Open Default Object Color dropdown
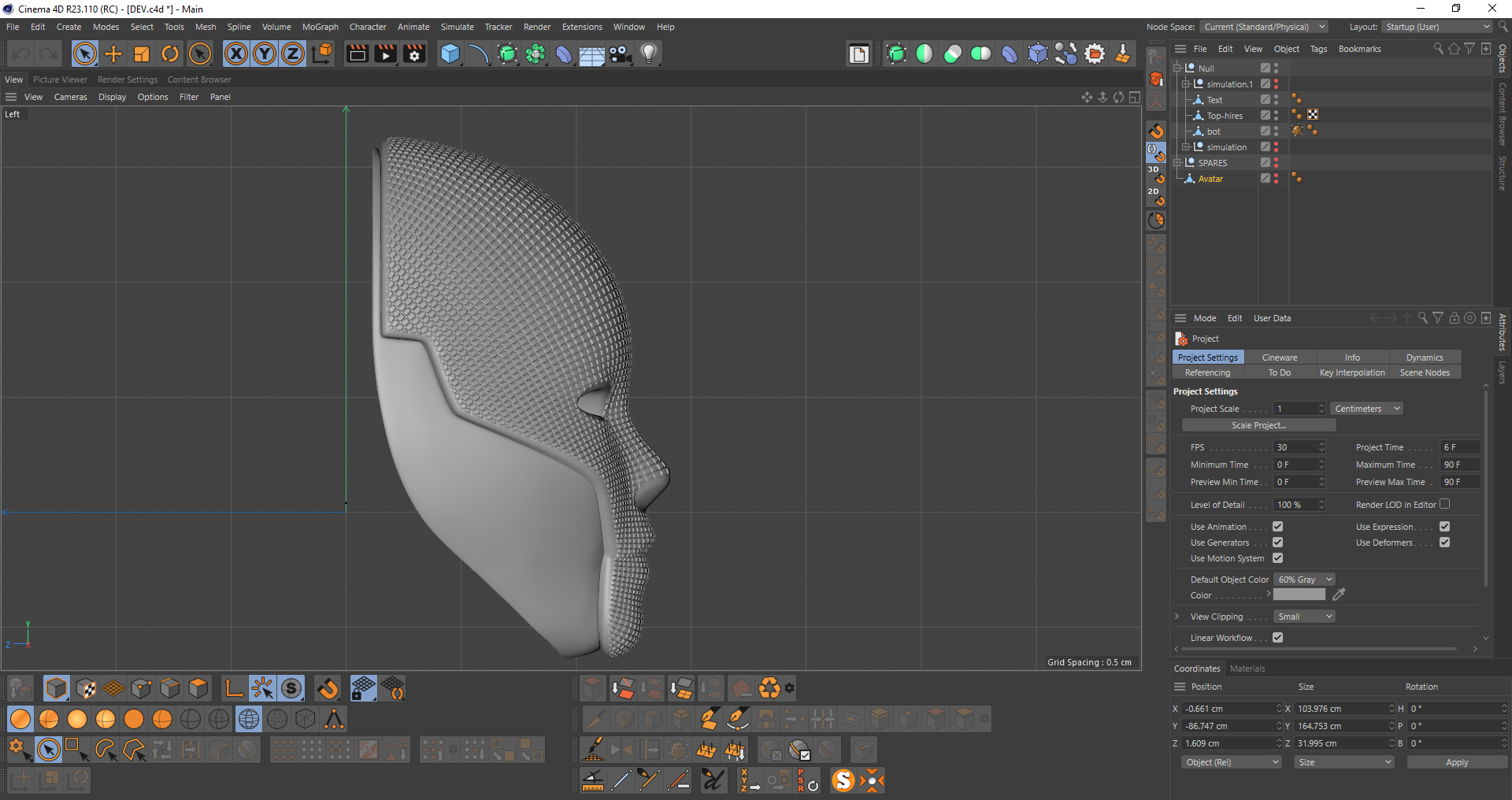 click(1304, 580)
